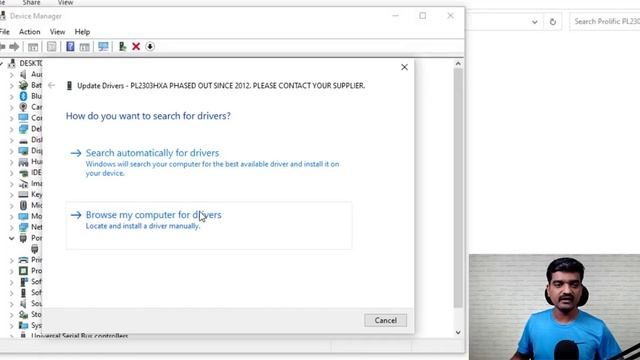Click the scrollbar down arrow in Device Manager

pos(458,333)
